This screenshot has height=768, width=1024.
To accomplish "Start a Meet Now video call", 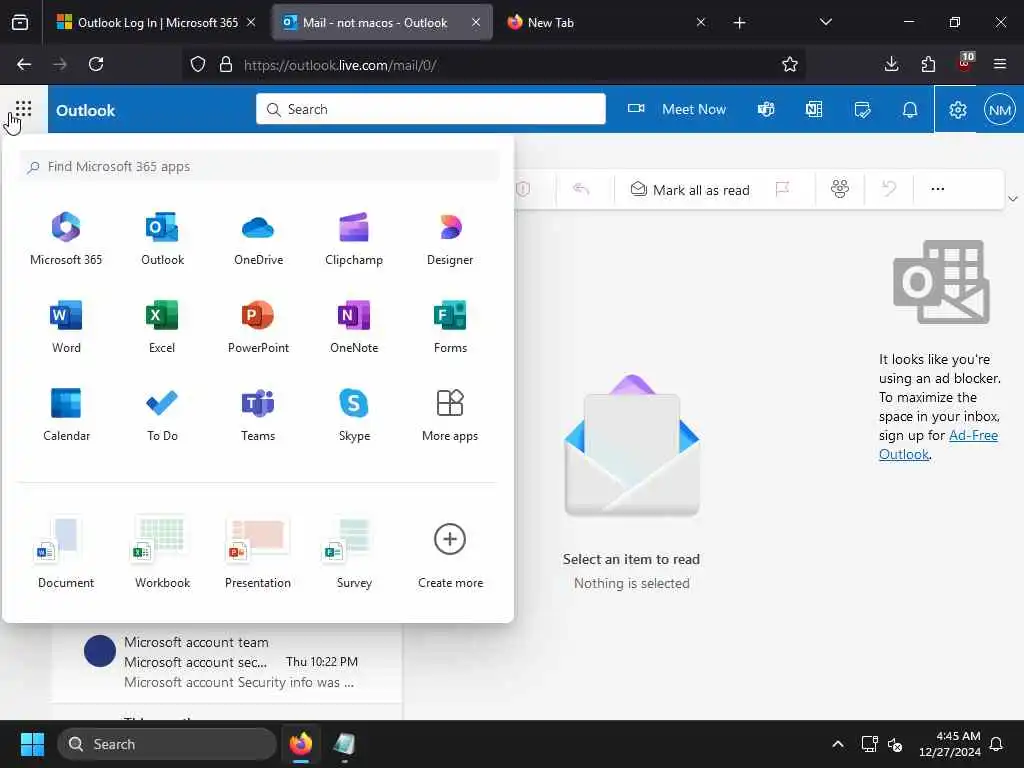I will (677, 109).
